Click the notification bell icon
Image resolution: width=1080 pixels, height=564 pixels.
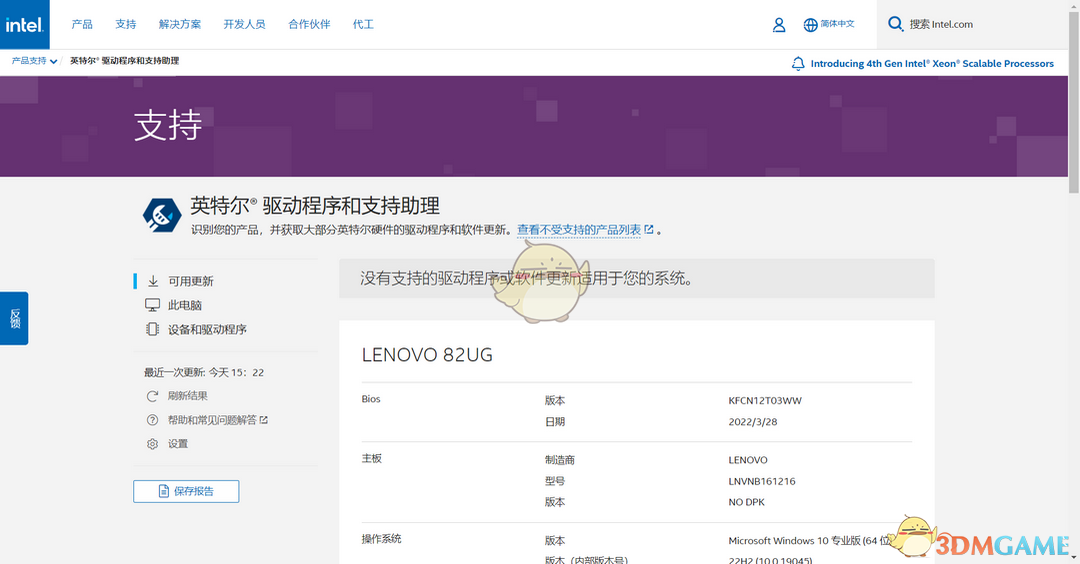pyautogui.click(x=798, y=63)
